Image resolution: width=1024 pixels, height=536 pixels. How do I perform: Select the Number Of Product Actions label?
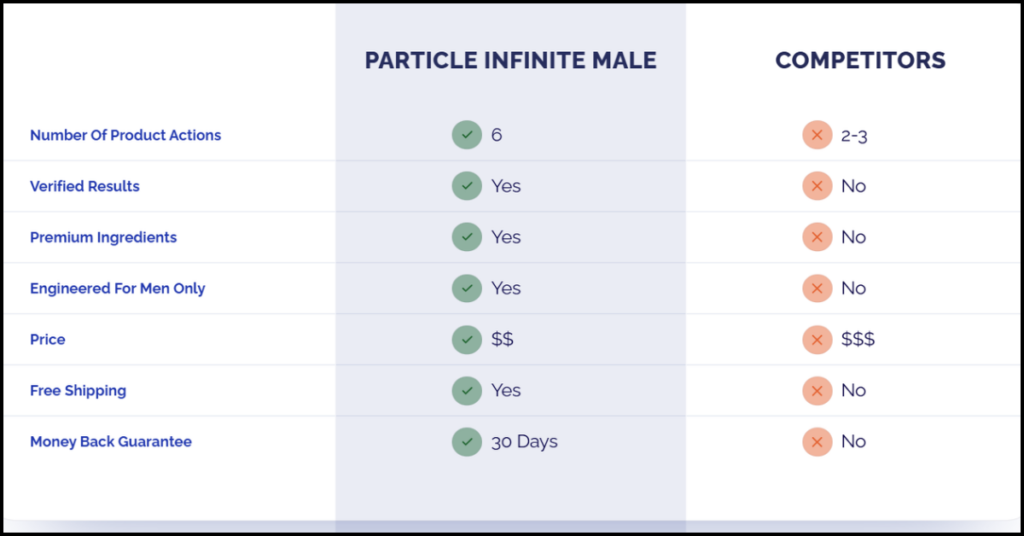[125, 135]
